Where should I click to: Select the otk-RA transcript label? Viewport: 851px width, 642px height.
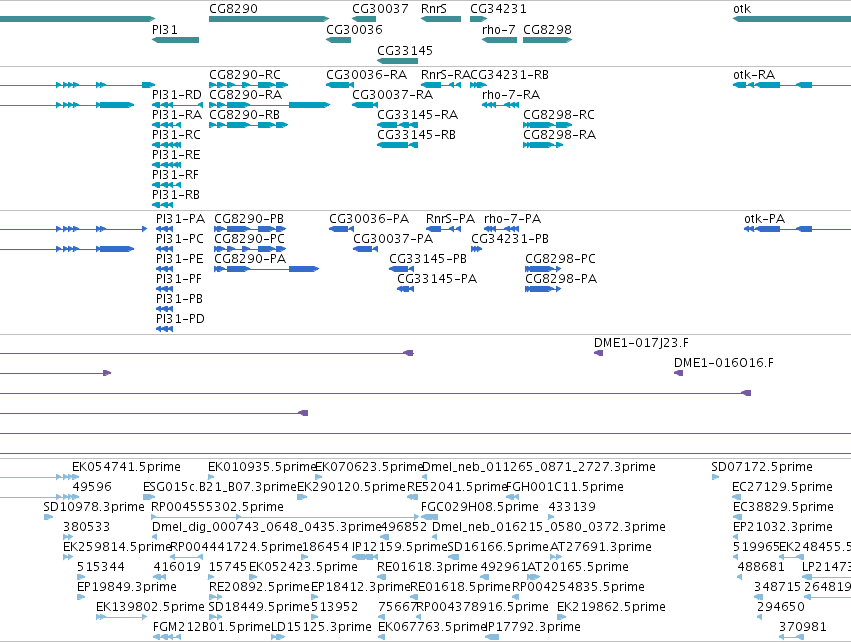(x=753, y=74)
